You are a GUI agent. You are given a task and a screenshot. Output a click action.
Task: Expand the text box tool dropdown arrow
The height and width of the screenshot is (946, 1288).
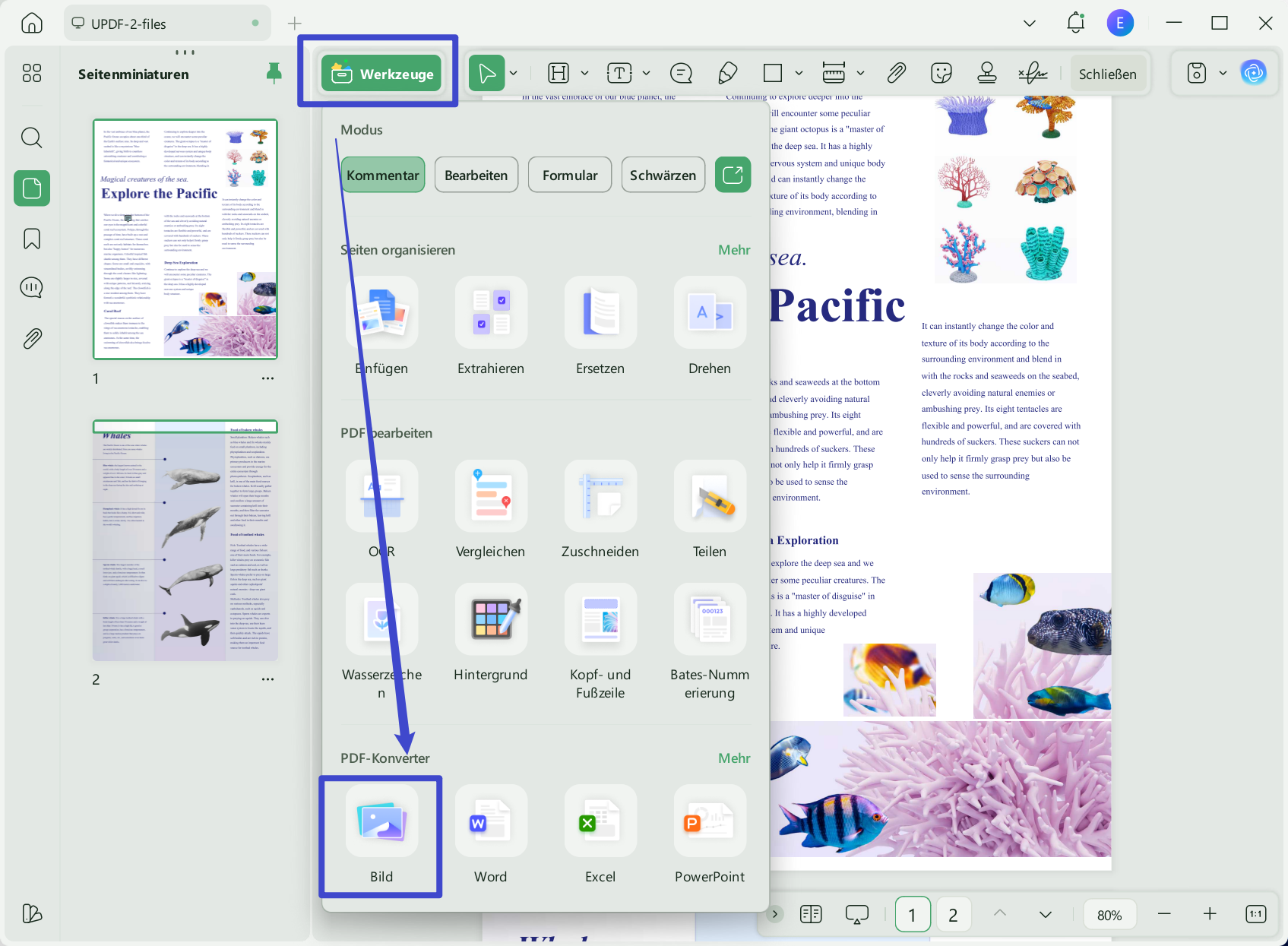coord(646,73)
